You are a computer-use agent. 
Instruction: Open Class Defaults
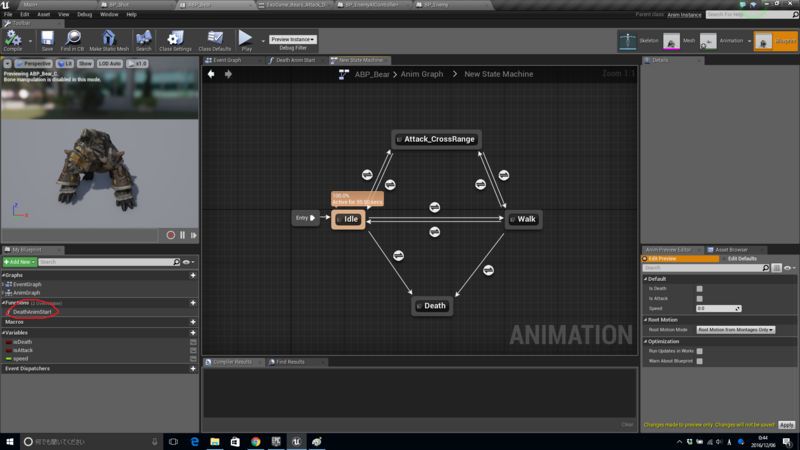pyautogui.click(x=214, y=40)
